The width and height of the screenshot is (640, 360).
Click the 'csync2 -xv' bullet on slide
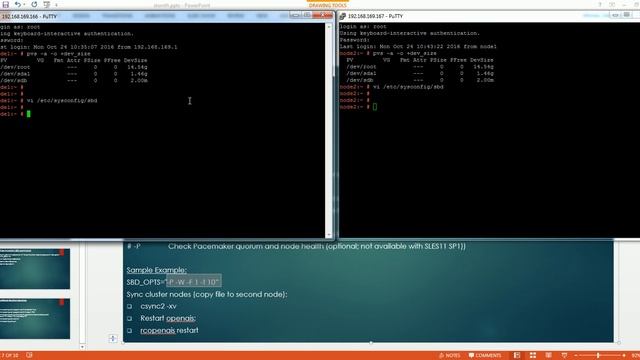pos(158,306)
